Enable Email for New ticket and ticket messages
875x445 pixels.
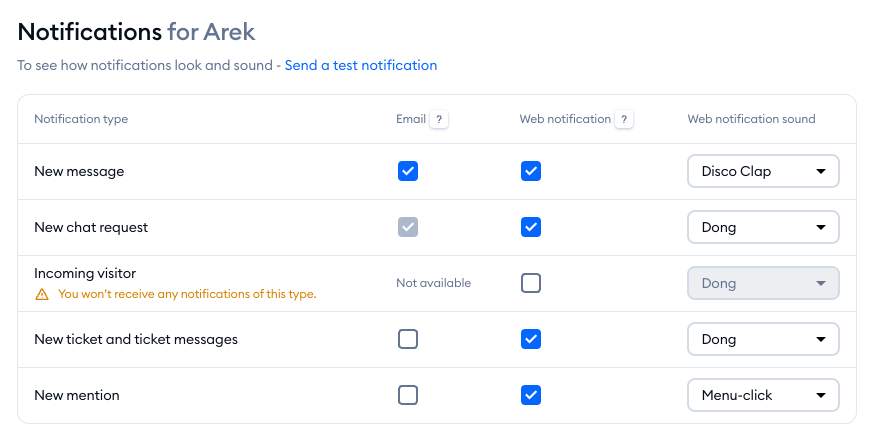point(408,339)
